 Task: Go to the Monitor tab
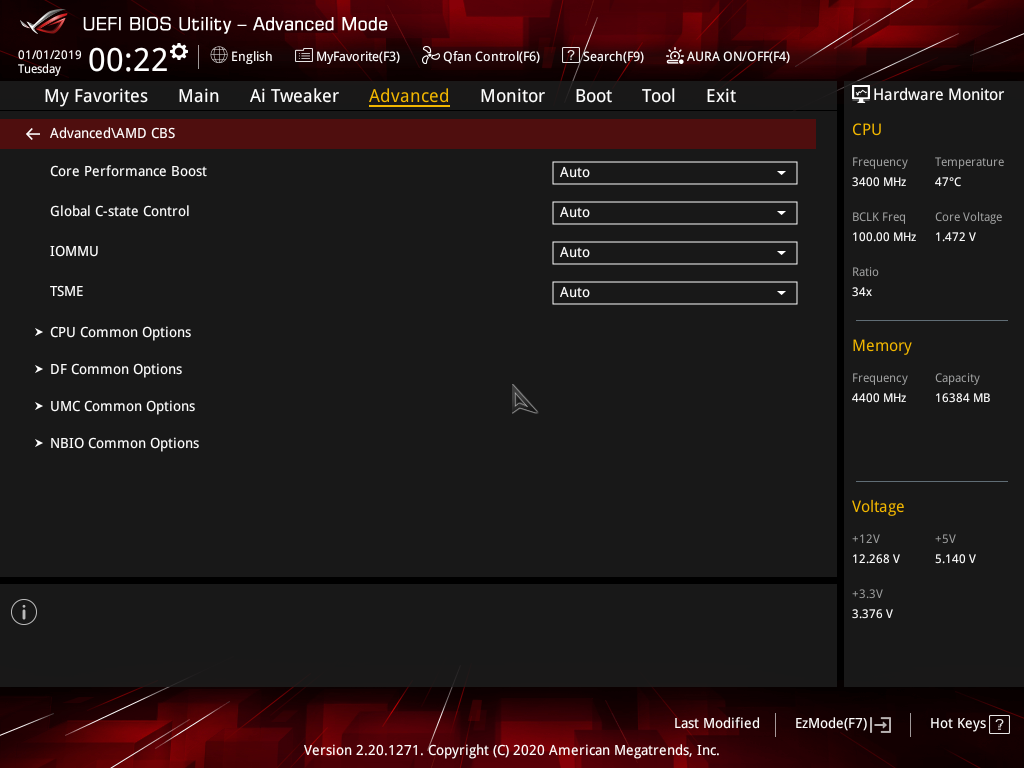tap(512, 96)
